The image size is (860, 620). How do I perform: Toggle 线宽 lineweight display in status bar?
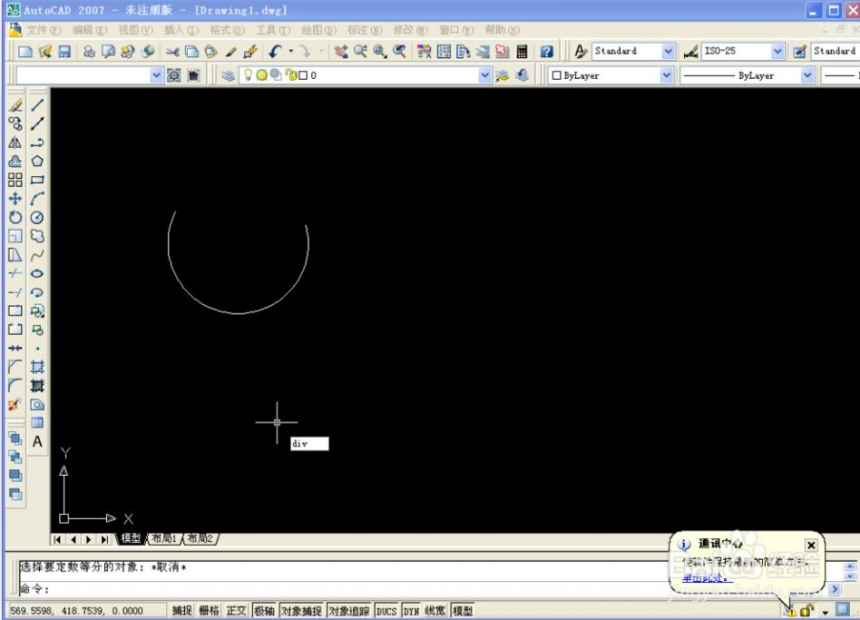(x=435, y=611)
